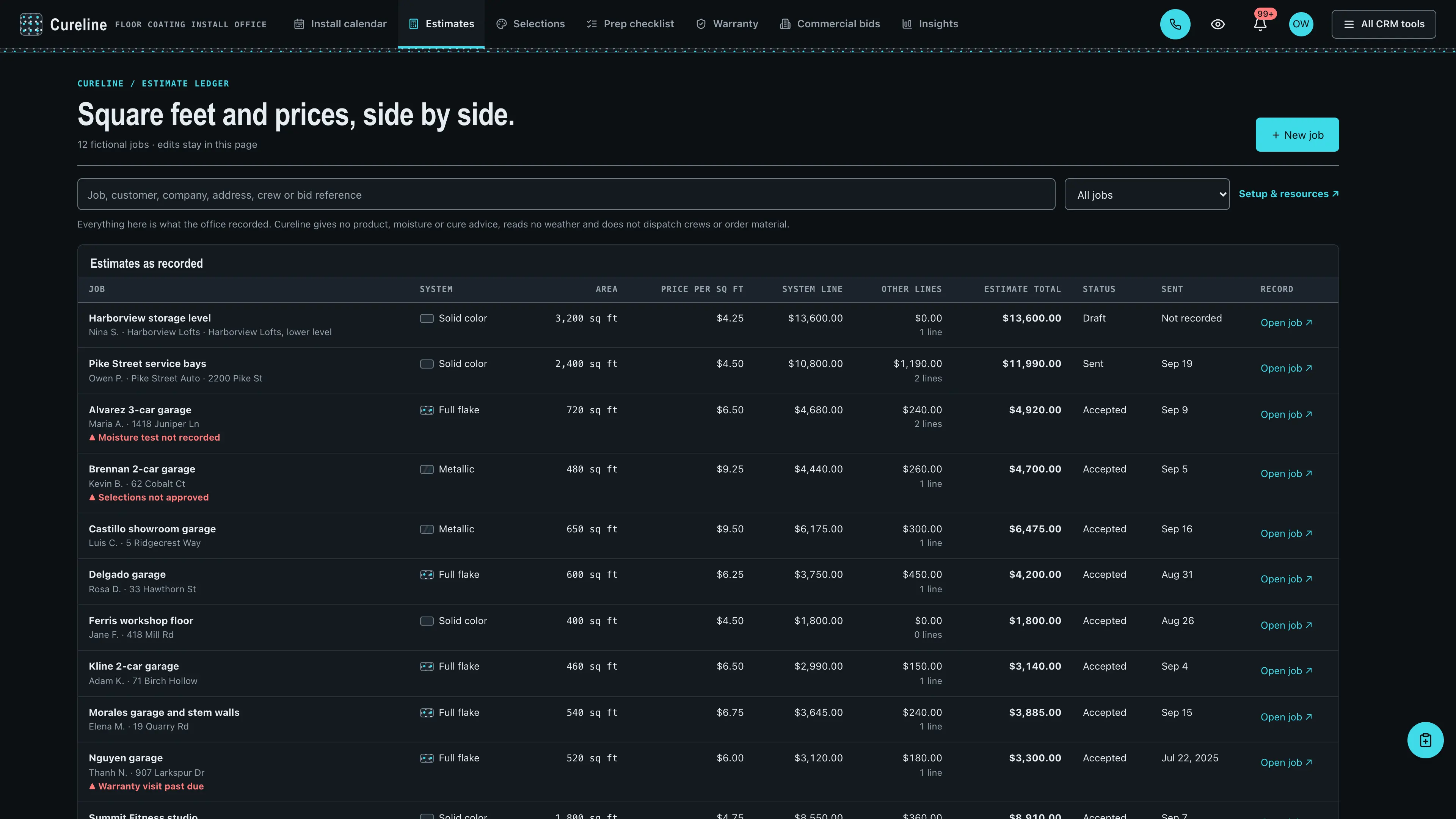Open the Warranty tab
Image resolution: width=1456 pixels, height=819 pixels.
coord(727,24)
